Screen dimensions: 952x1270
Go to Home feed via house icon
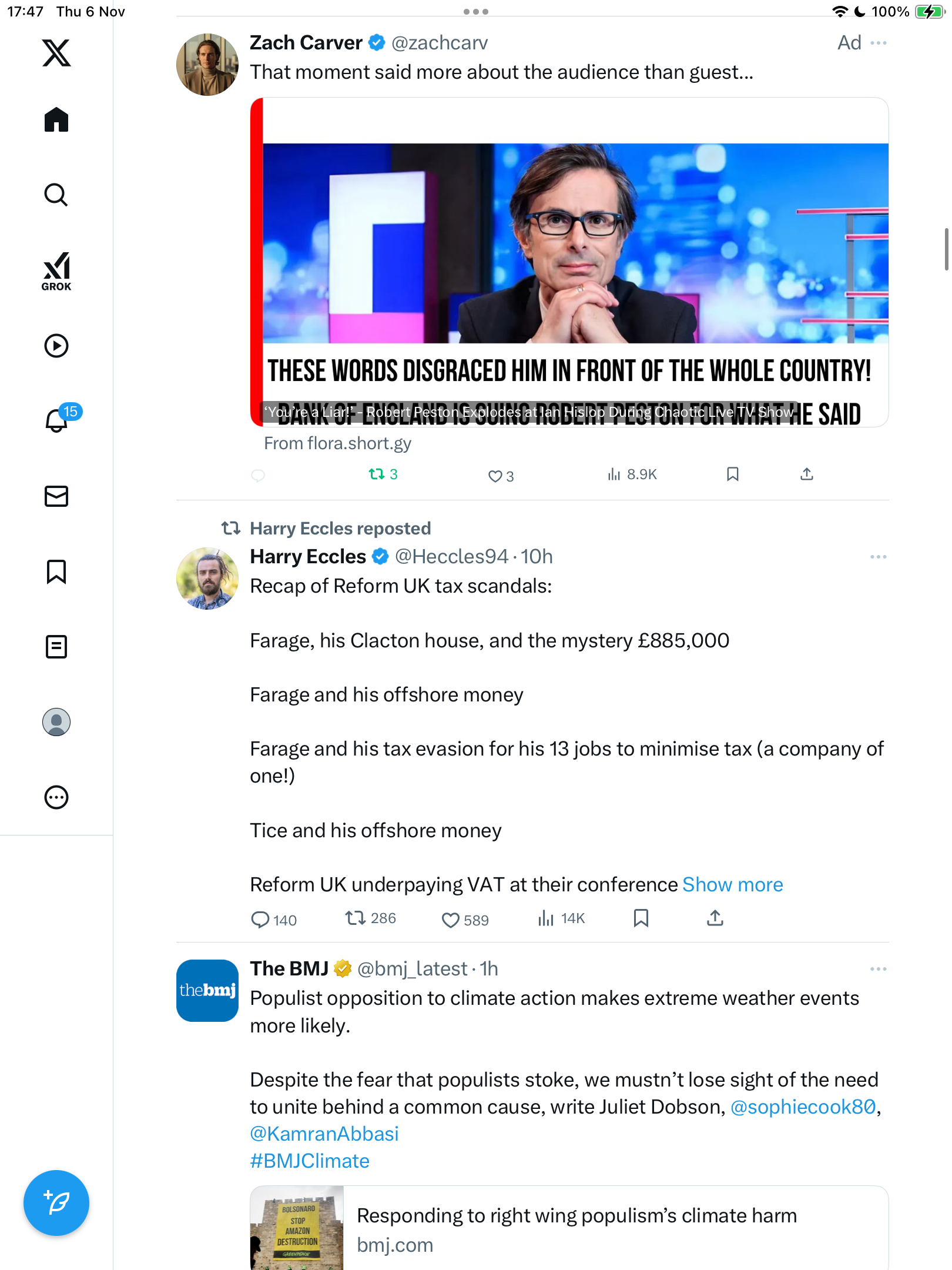[56, 119]
